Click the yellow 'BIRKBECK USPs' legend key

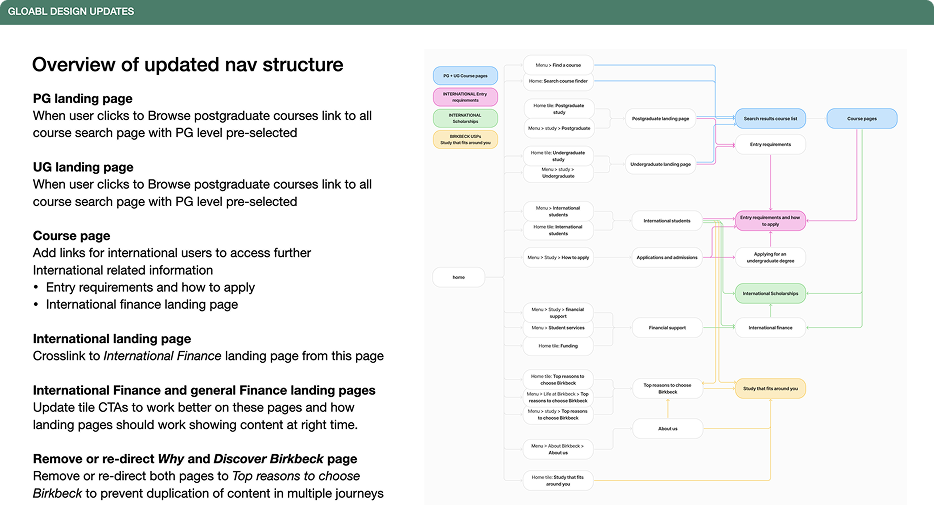tap(465, 139)
